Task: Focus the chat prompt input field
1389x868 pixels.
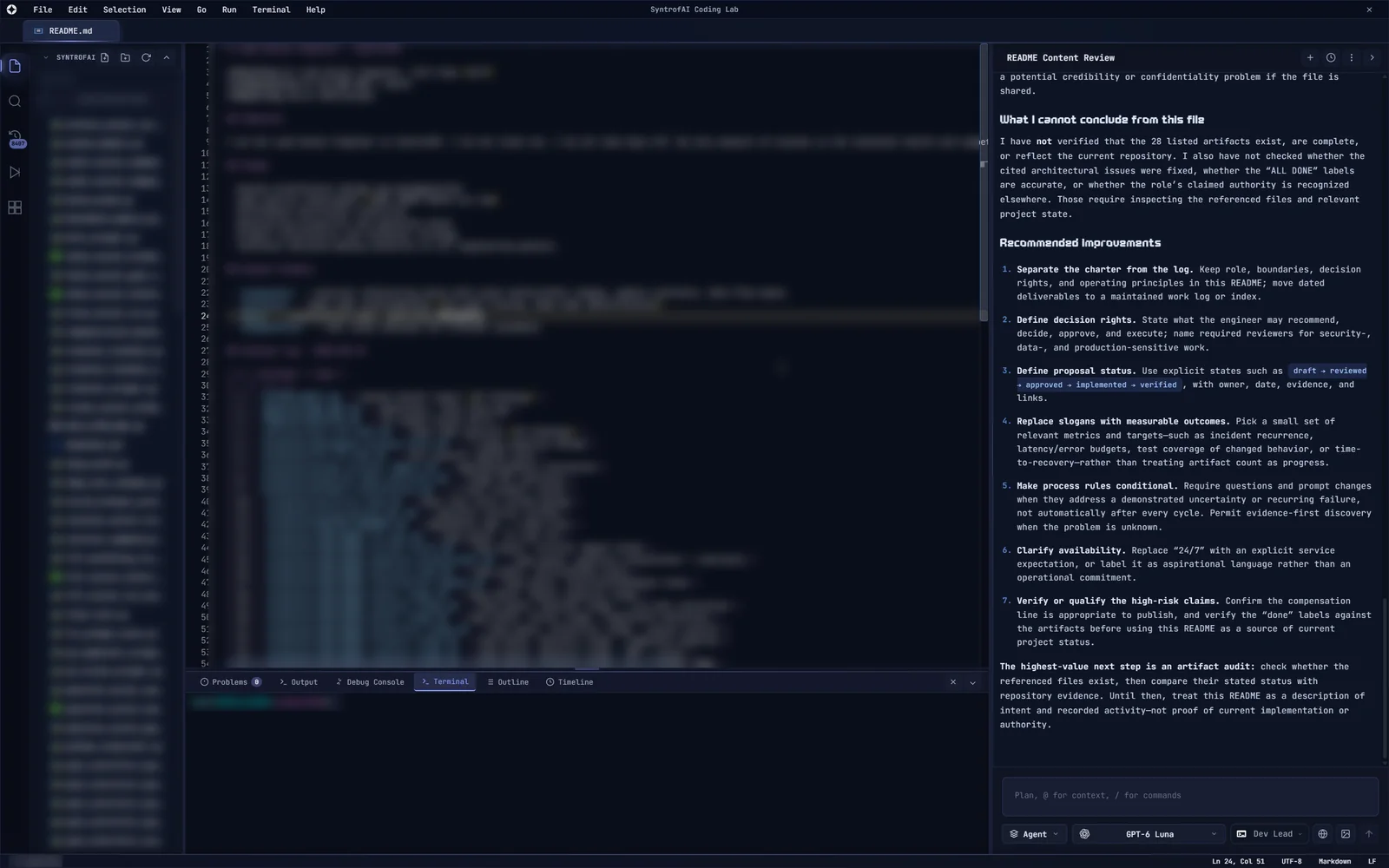Action: [x=1189, y=795]
